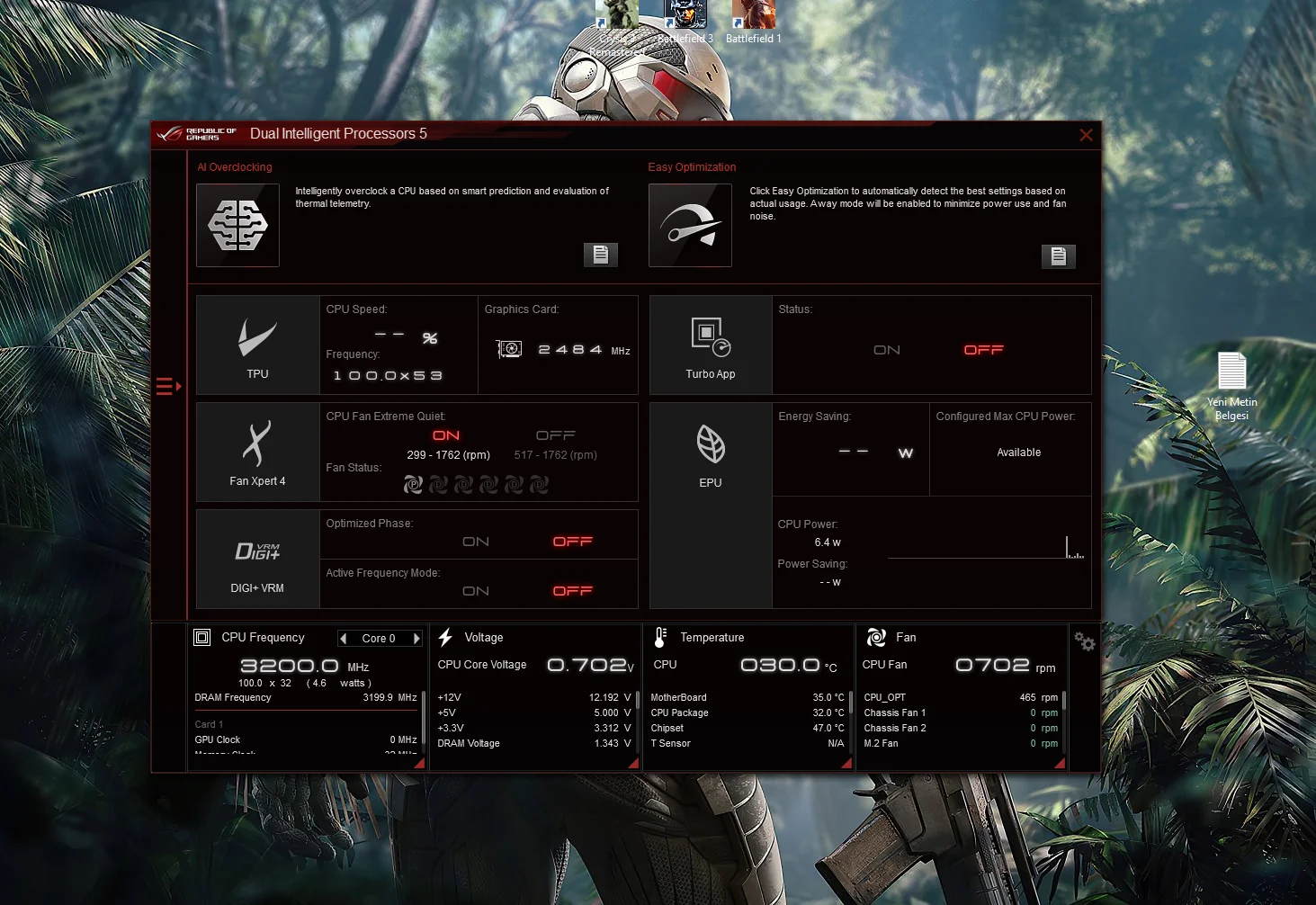Click the Available max CPU power value

(x=1019, y=452)
